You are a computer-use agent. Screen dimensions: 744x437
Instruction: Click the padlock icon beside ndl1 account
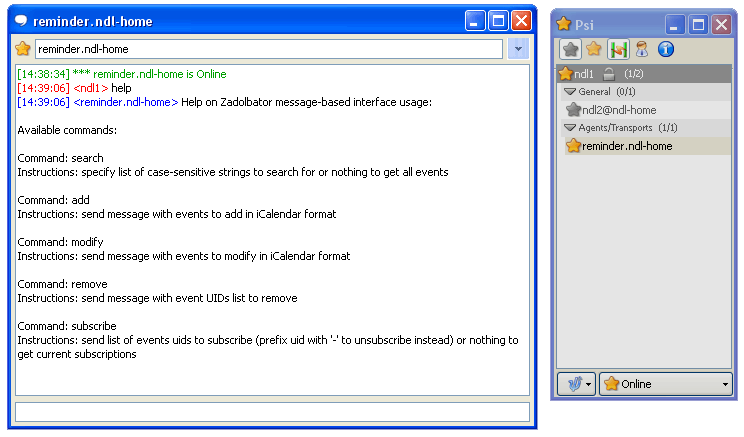609,74
